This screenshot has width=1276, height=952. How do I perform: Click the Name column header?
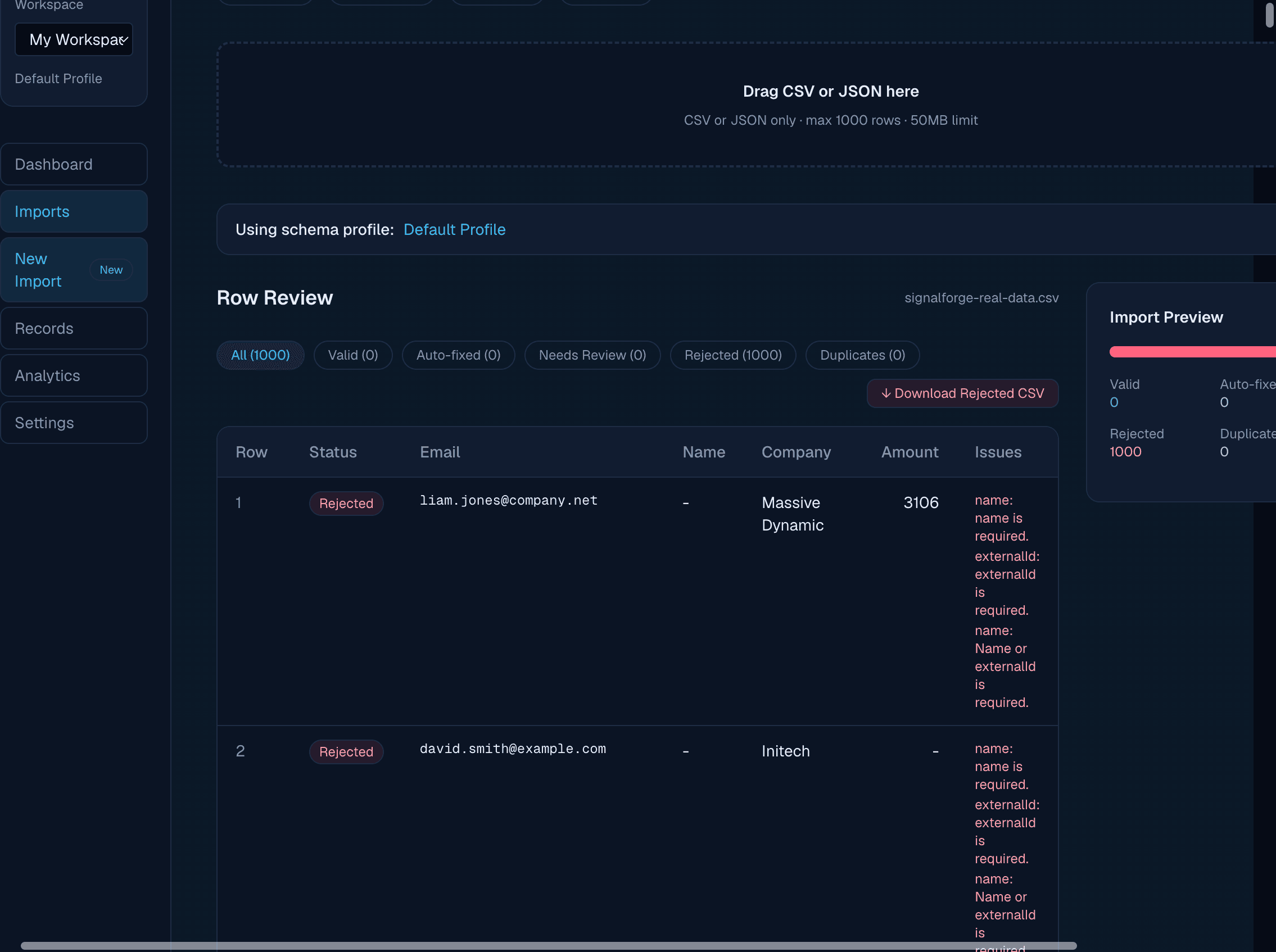click(704, 452)
